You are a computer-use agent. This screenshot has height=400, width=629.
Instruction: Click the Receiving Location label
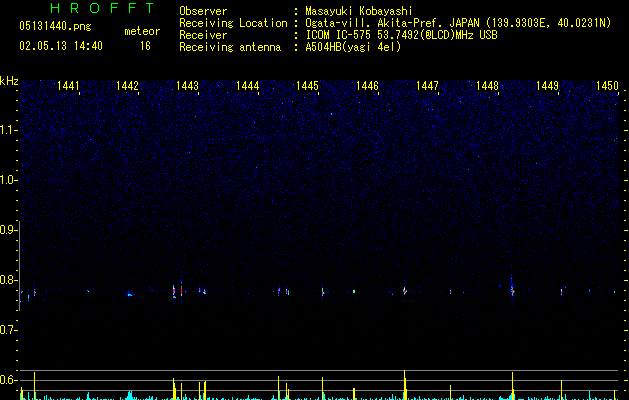[233, 23]
